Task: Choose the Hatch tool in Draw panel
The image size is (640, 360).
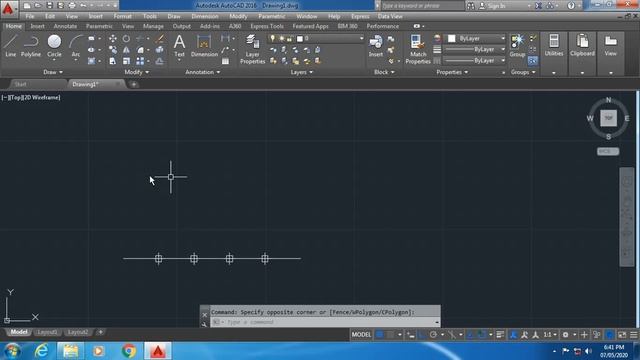Action: pos(91,61)
